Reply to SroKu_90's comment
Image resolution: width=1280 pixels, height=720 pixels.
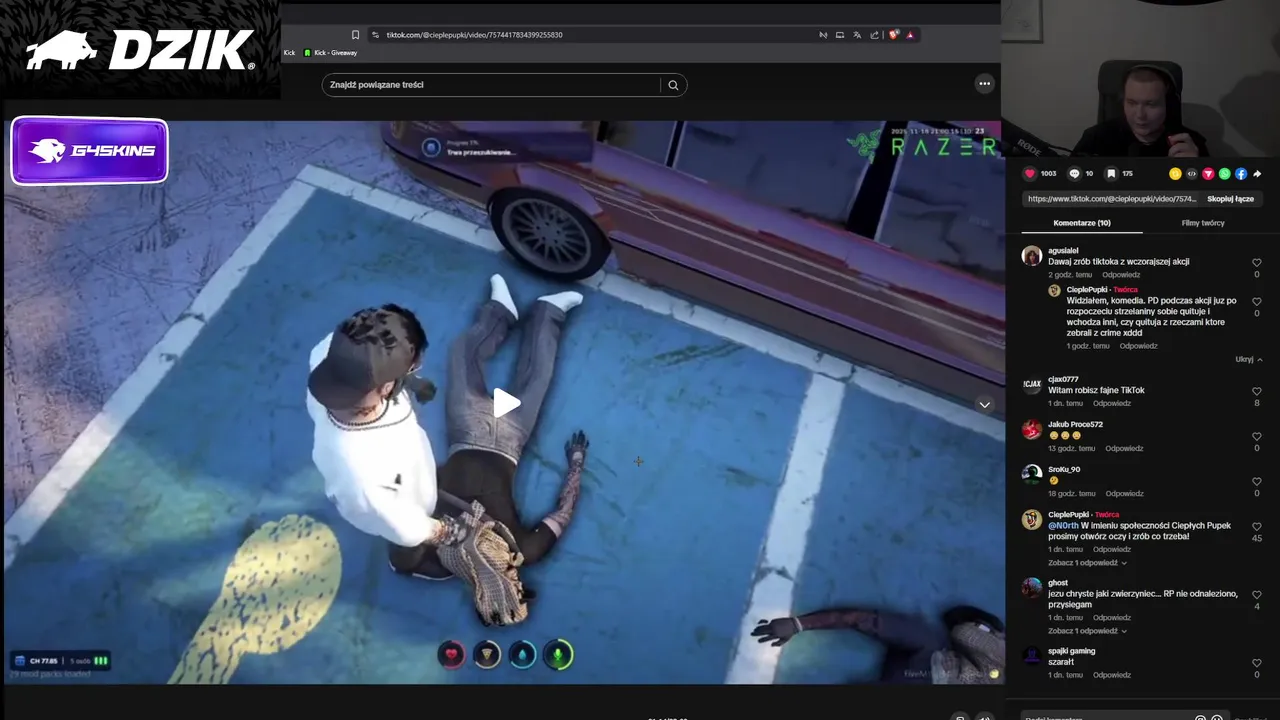pyautogui.click(x=1124, y=494)
